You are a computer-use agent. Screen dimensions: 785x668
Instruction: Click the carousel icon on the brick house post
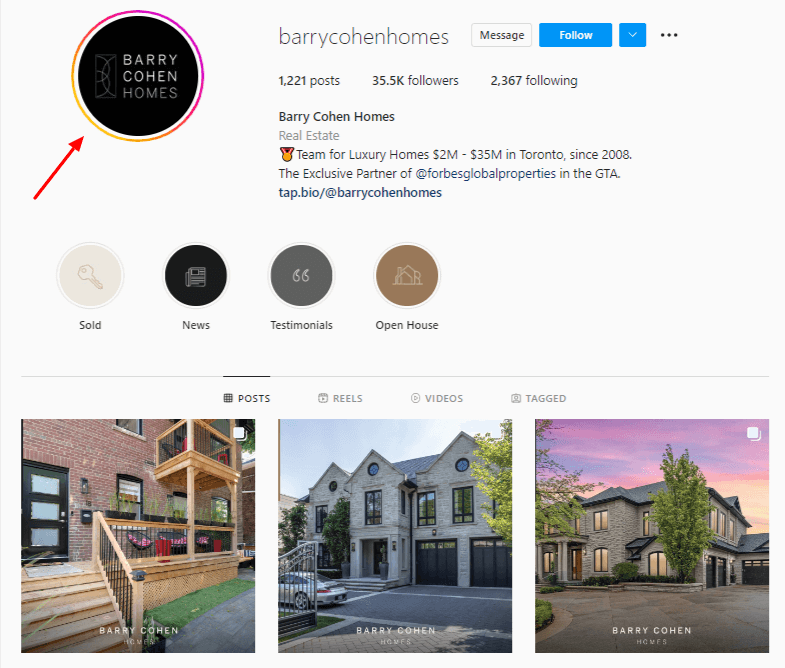tap(240, 433)
